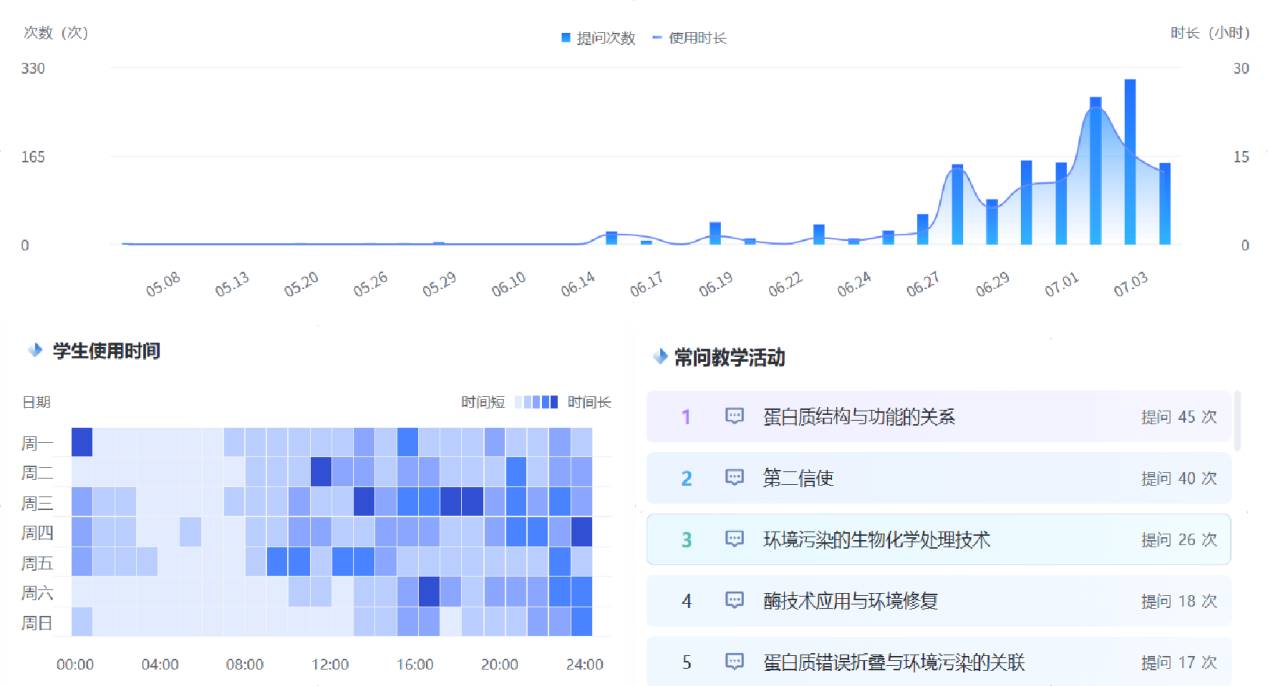Click the 07.01 date axis label
Screen dimensions: 1268x686
pyautogui.click(x=1062, y=285)
